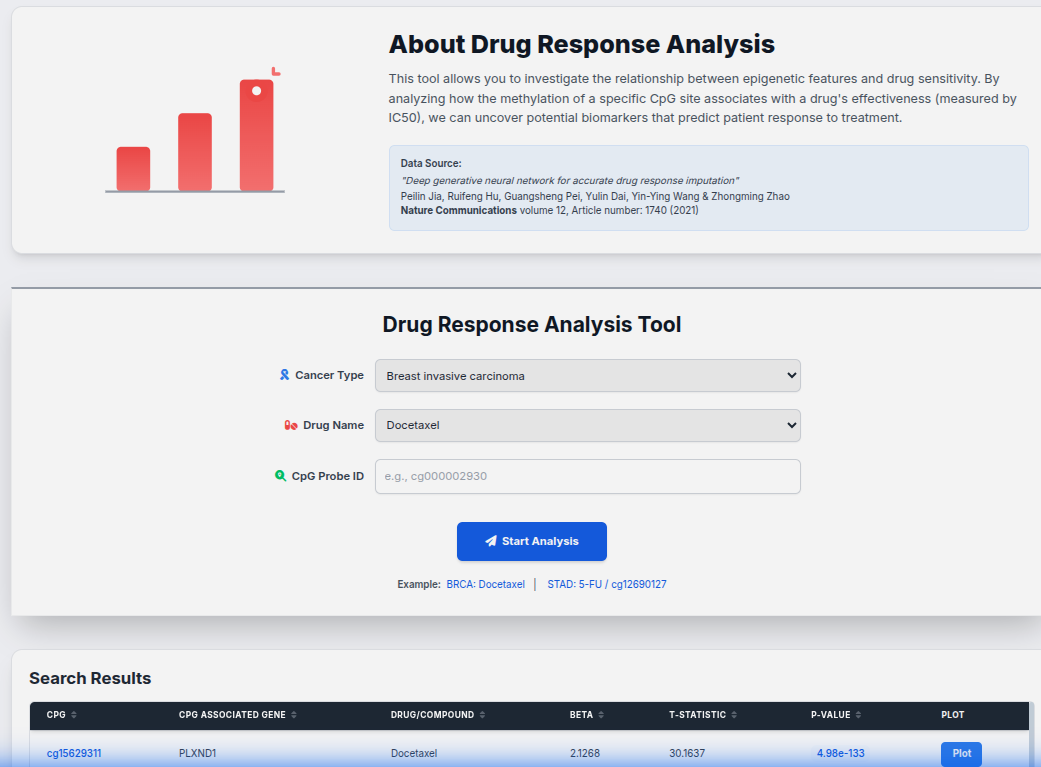This screenshot has height=767, width=1041.
Task: Sort by Drug/Compound column sort icon
Action: (483, 715)
